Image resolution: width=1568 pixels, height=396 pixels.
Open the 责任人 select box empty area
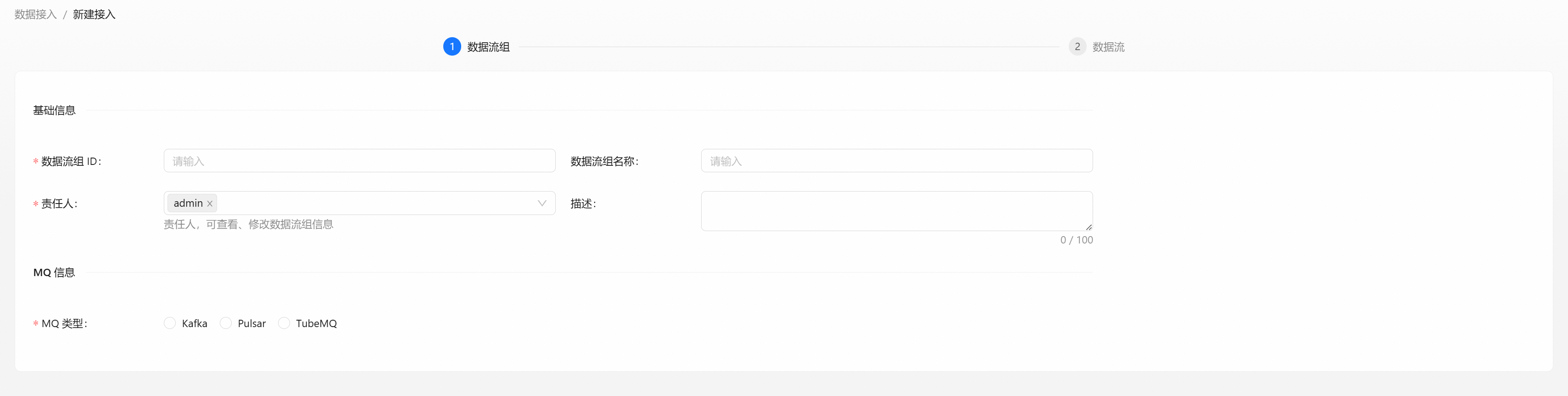click(x=377, y=204)
